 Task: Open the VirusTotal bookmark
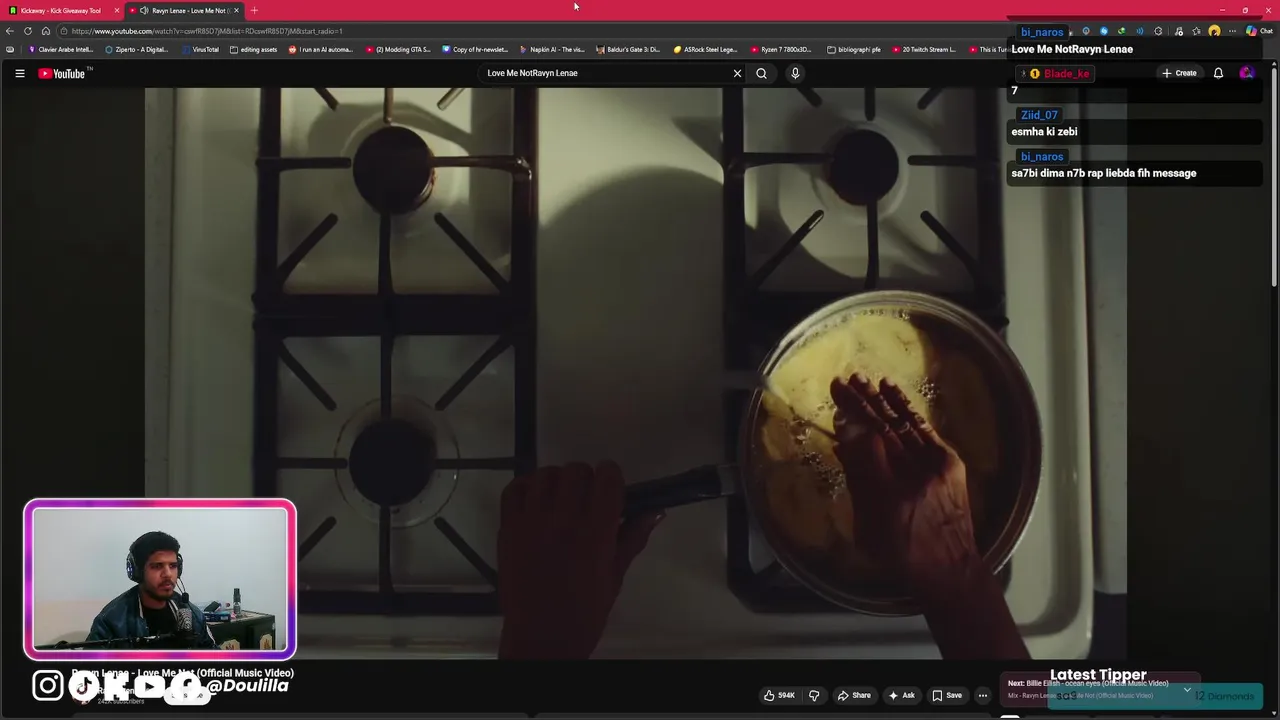tap(200, 49)
